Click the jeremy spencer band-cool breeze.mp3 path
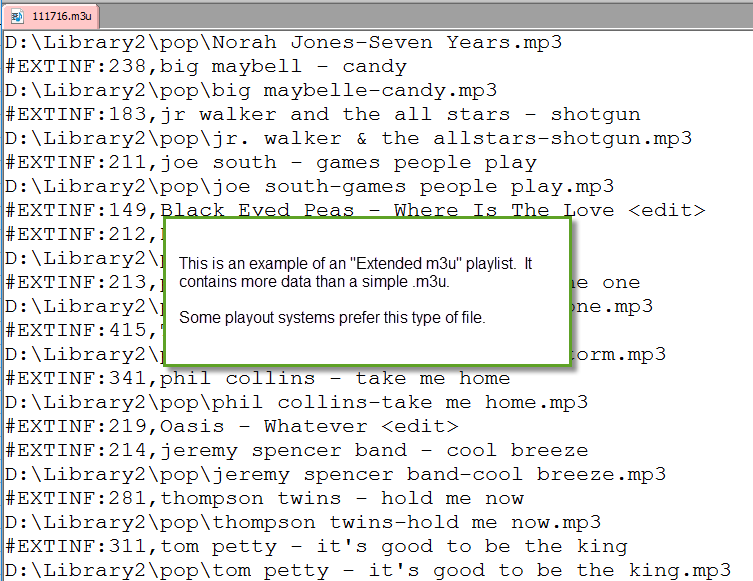This screenshot has height=581, width=753. (335, 474)
